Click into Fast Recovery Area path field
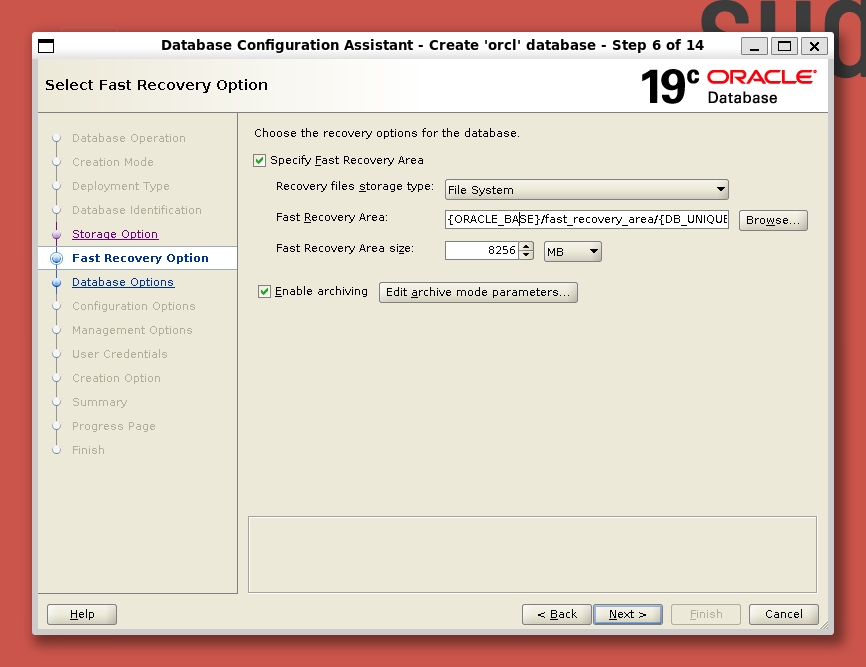Viewport: 866px width, 667px height. tap(587, 220)
